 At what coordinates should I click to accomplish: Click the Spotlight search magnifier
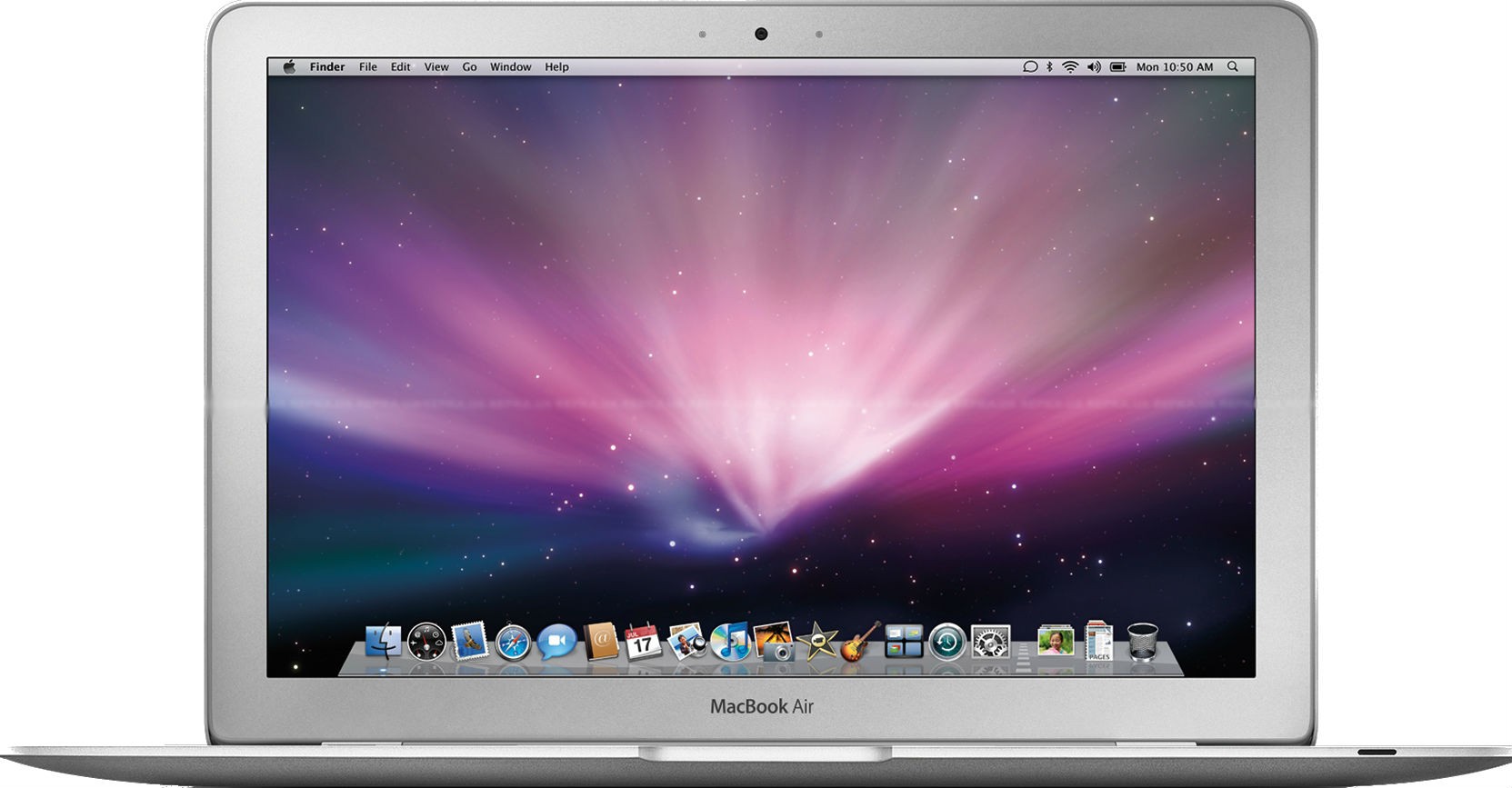[1233, 66]
